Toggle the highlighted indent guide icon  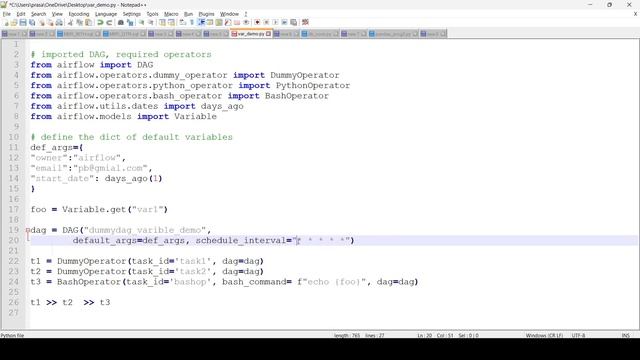pyautogui.click(x=201, y=22)
